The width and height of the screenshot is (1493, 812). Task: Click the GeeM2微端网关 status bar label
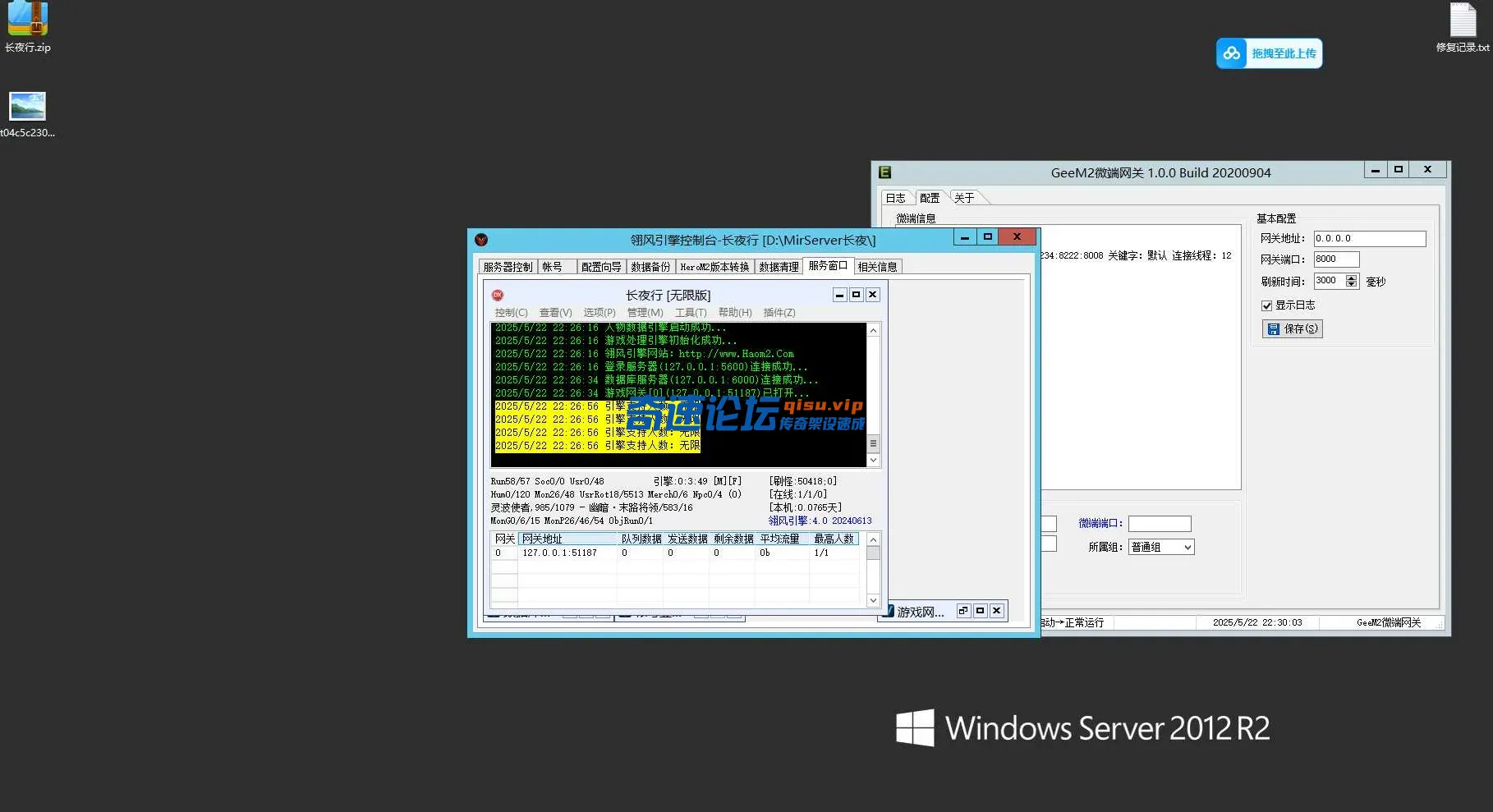click(x=1389, y=622)
